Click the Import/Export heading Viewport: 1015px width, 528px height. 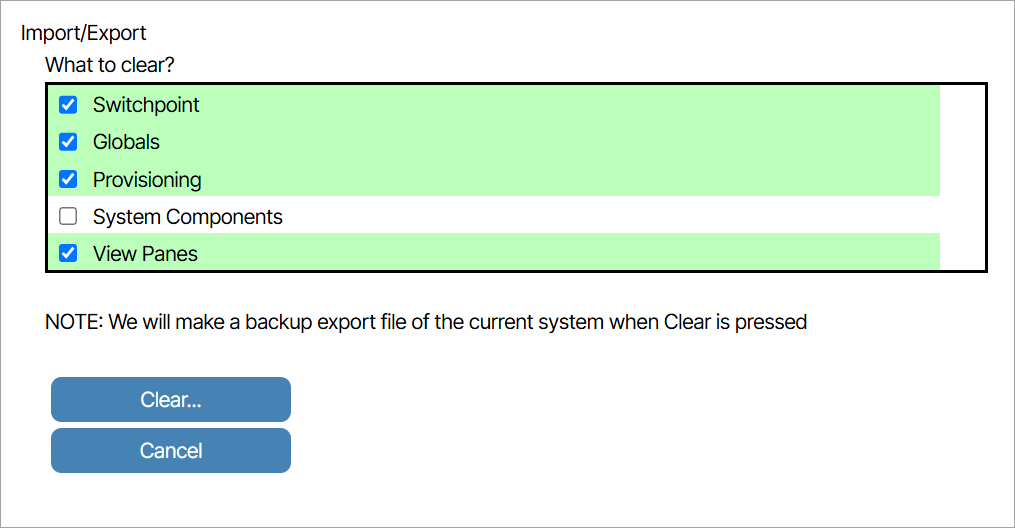pyautogui.click(x=84, y=33)
